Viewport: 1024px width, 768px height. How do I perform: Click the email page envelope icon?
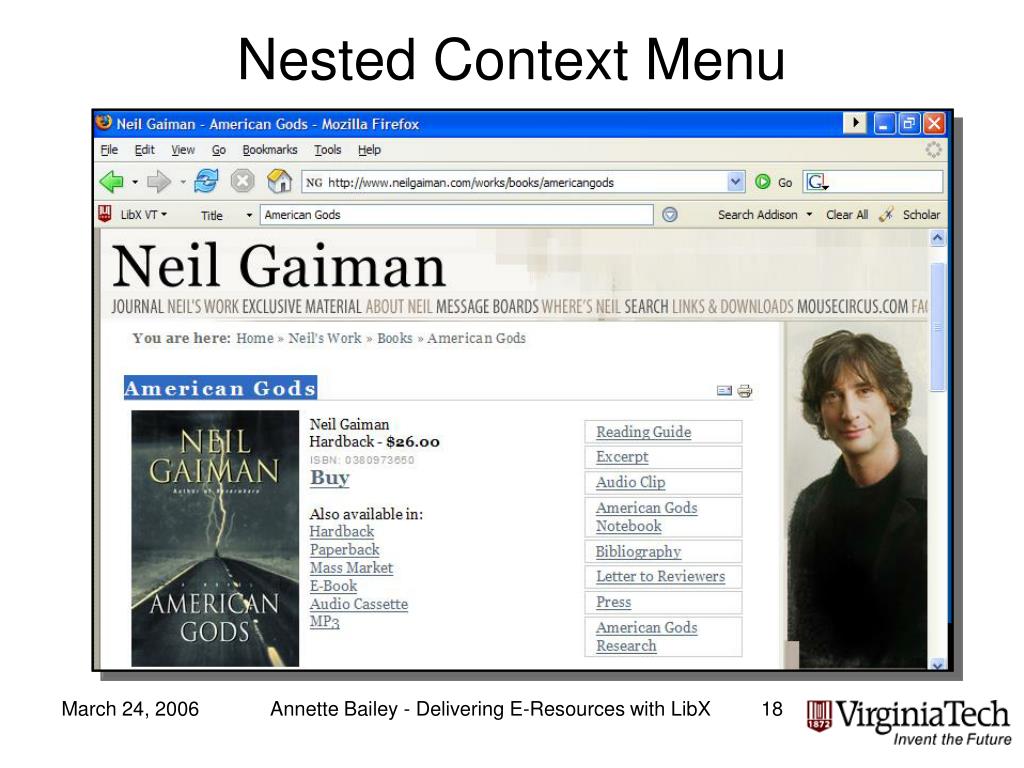(724, 391)
